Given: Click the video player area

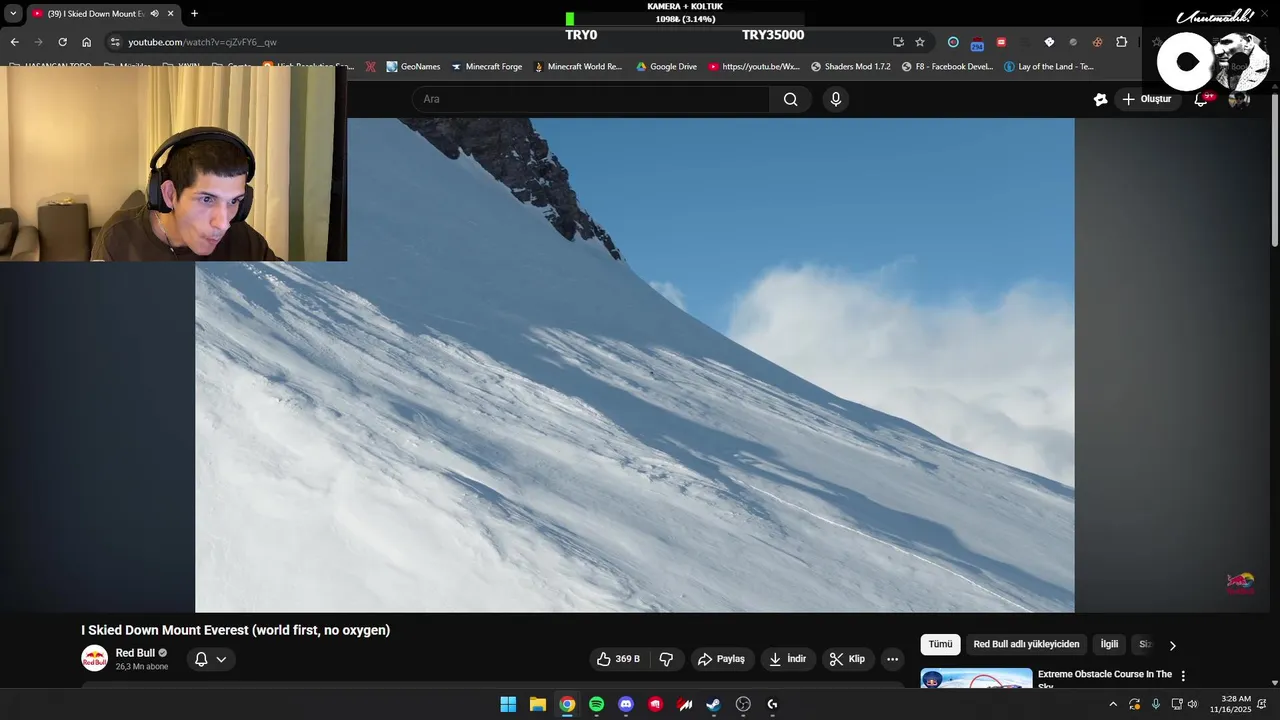Looking at the screenshot, I should [x=634, y=365].
